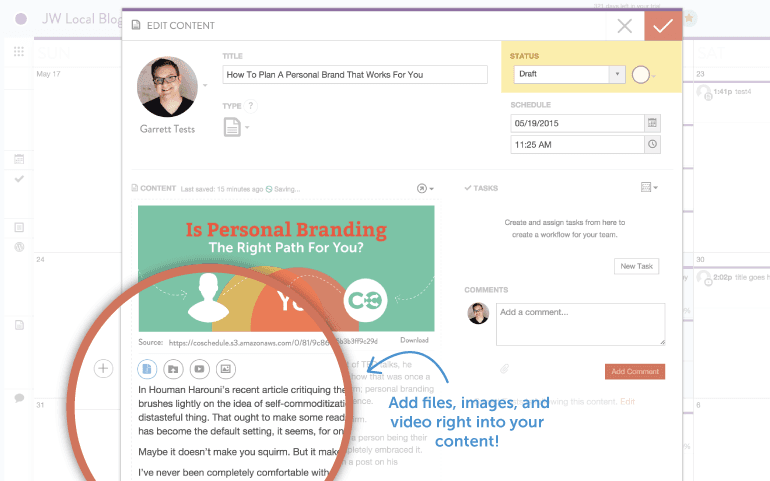
Task: Save content with the orange checkmark button
Action: pyautogui.click(x=663, y=26)
